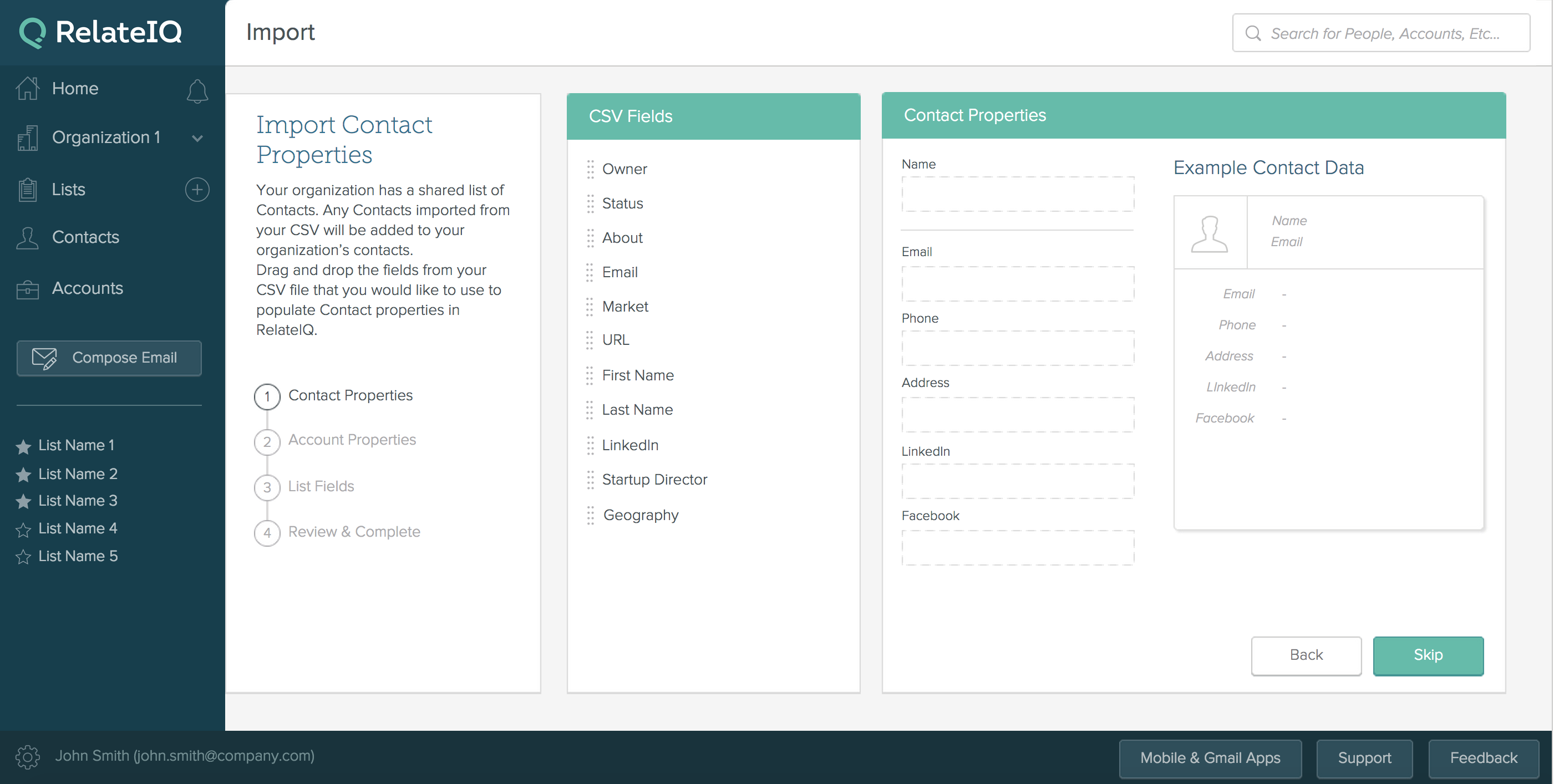The width and height of the screenshot is (1554, 784).
Task: Click the Phone property drop box
Action: (1018, 348)
